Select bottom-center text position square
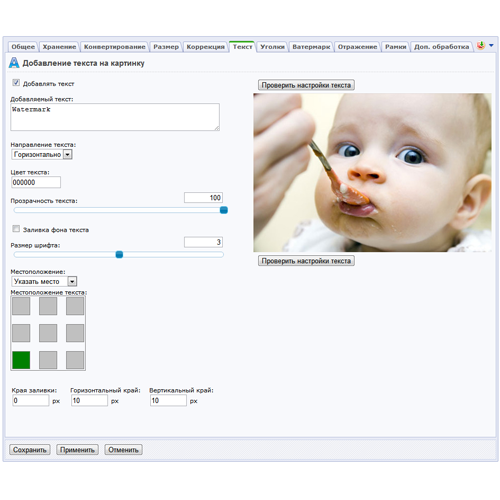 [x=48, y=360]
